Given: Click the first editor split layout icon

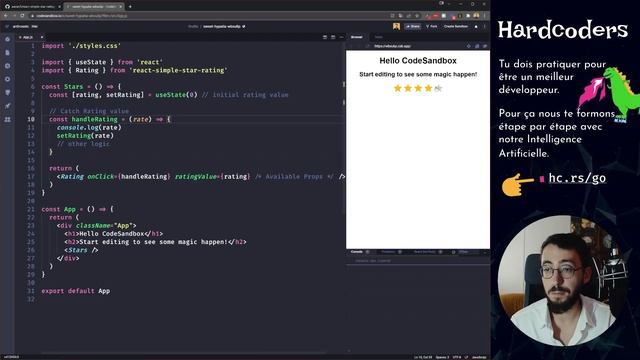Looking at the screenshot, I should (325, 37).
